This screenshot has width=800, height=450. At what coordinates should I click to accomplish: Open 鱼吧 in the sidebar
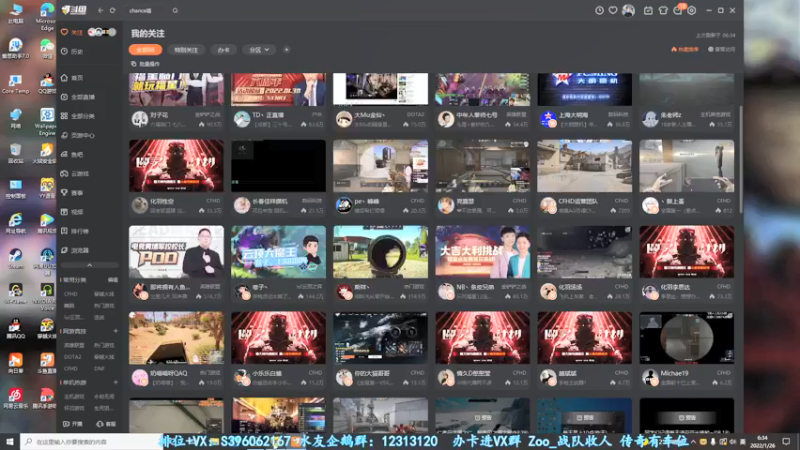(x=72, y=155)
